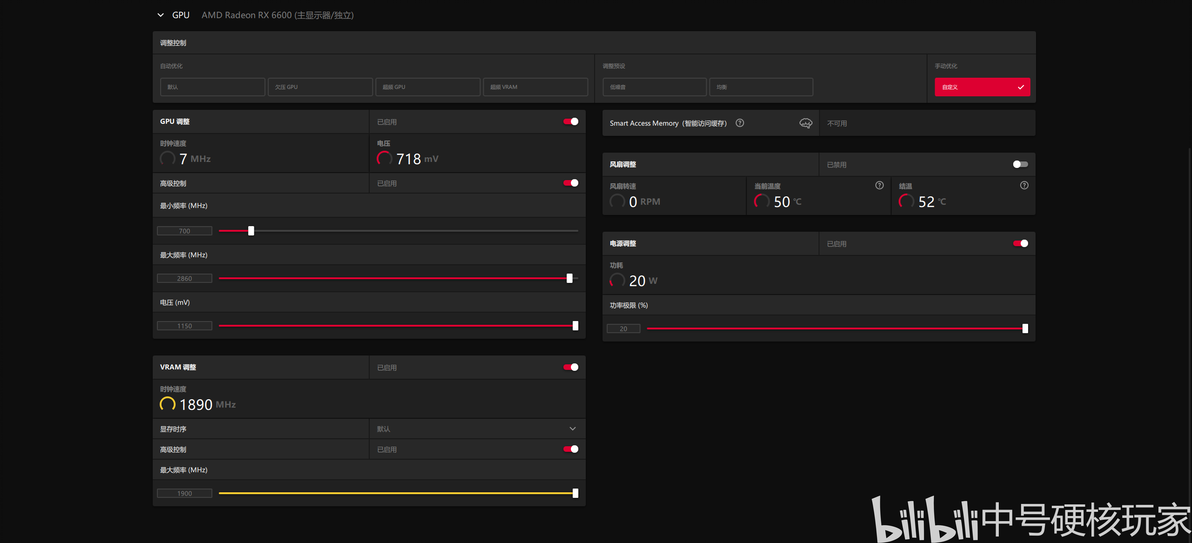Viewport: 1192px width, 543px height.
Task: Click the 不可用 status text
Action: [x=836, y=122]
